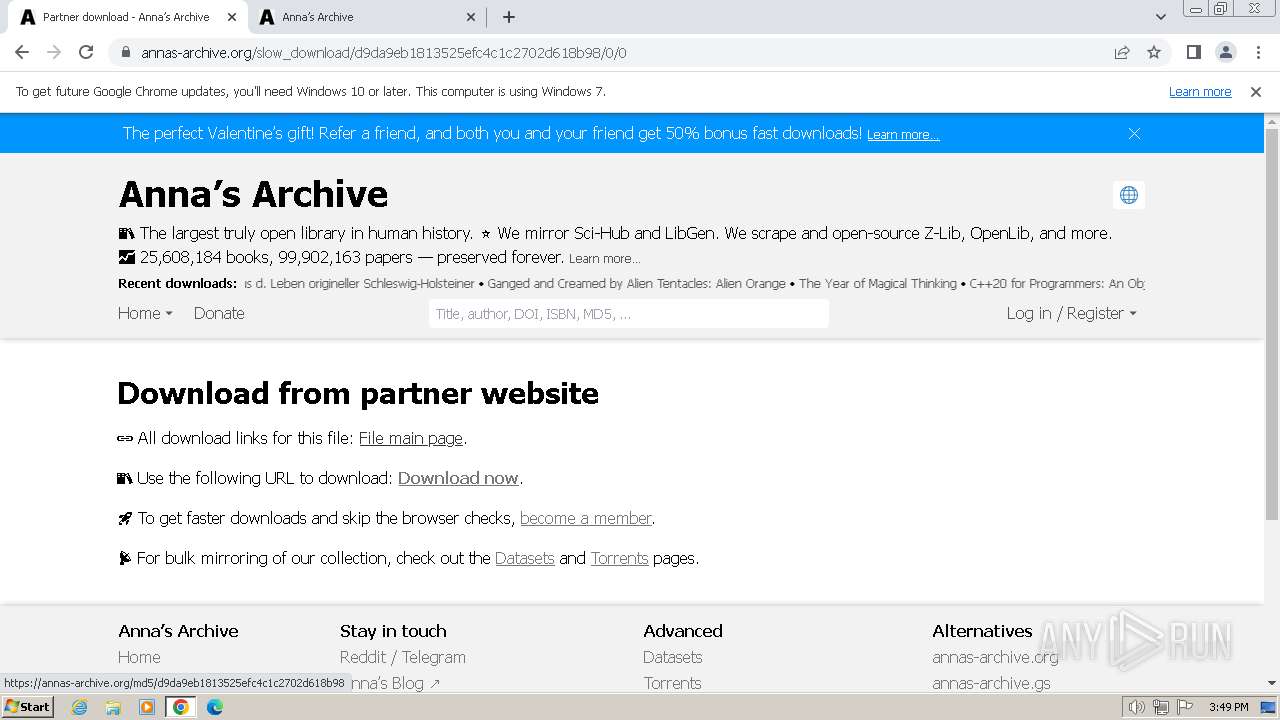
Task: Dismiss the Chrome update notice
Action: pos(1256,91)
